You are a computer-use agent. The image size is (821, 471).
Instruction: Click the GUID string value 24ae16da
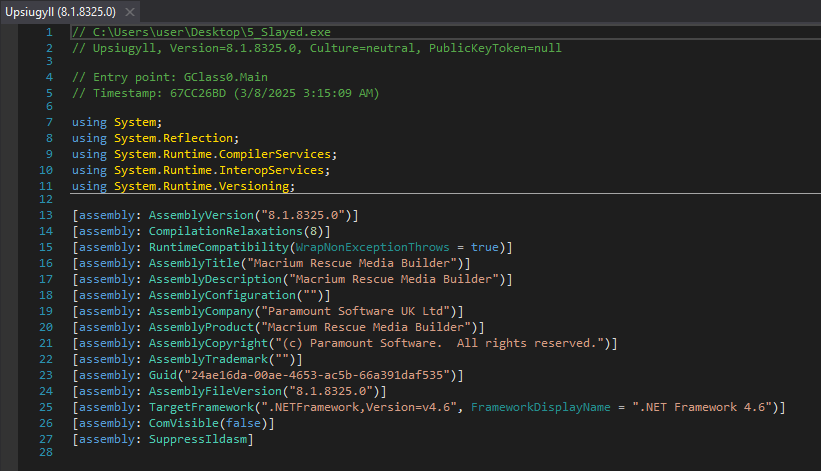[x=320, y=375]
